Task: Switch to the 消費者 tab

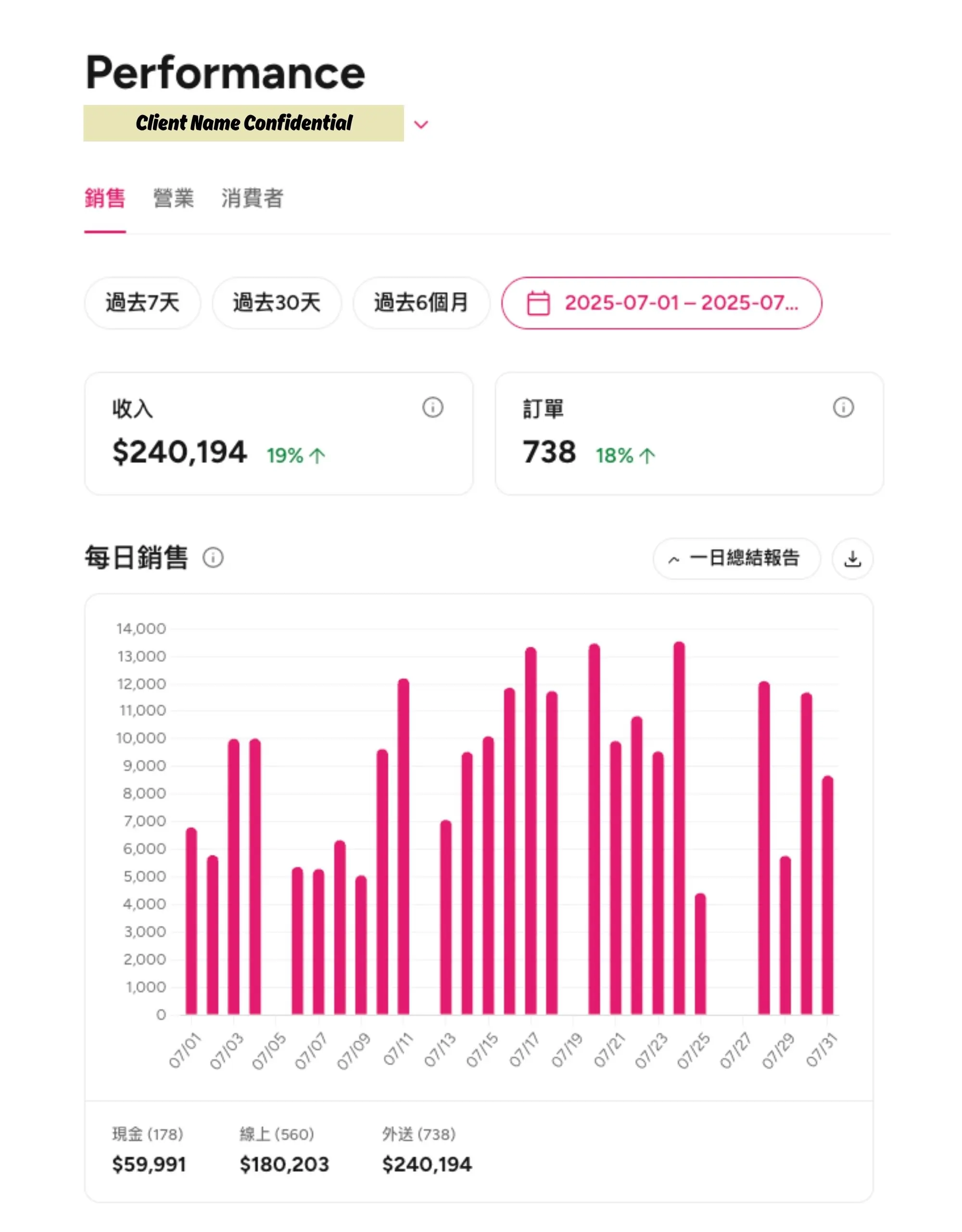Action: pos(252,199)
